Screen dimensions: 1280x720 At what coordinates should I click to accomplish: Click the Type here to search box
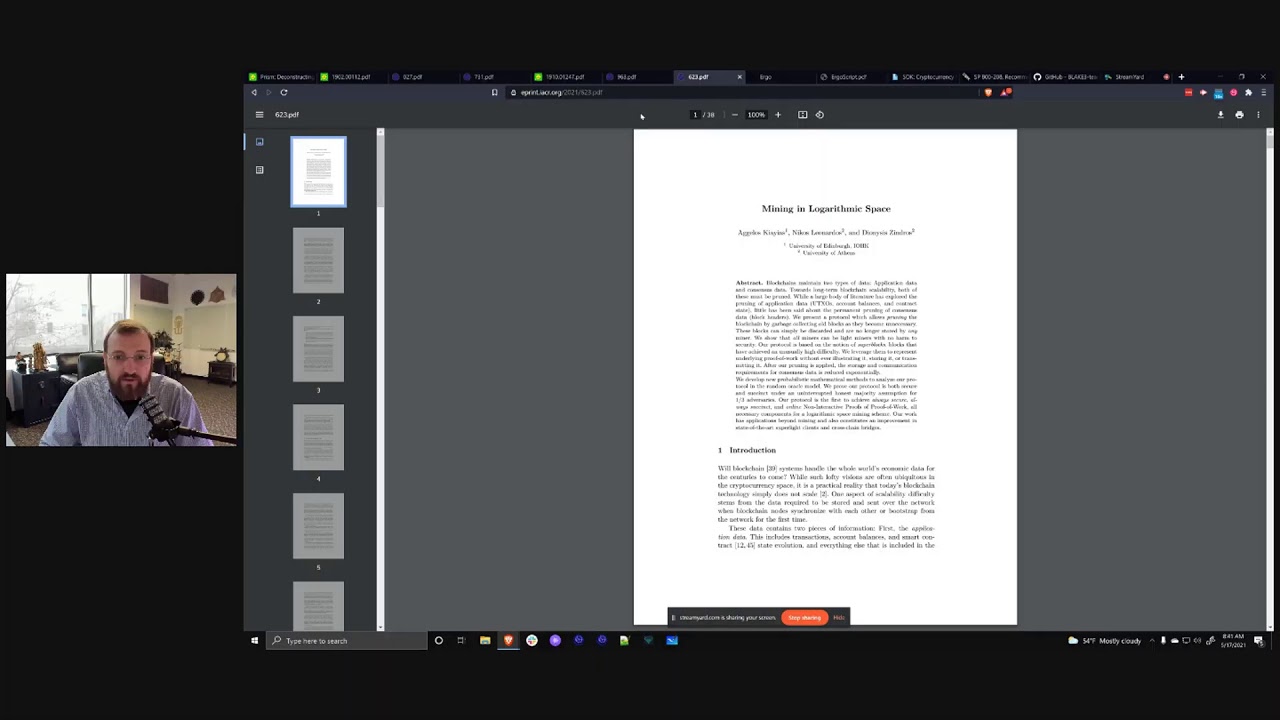click(346, 641)
